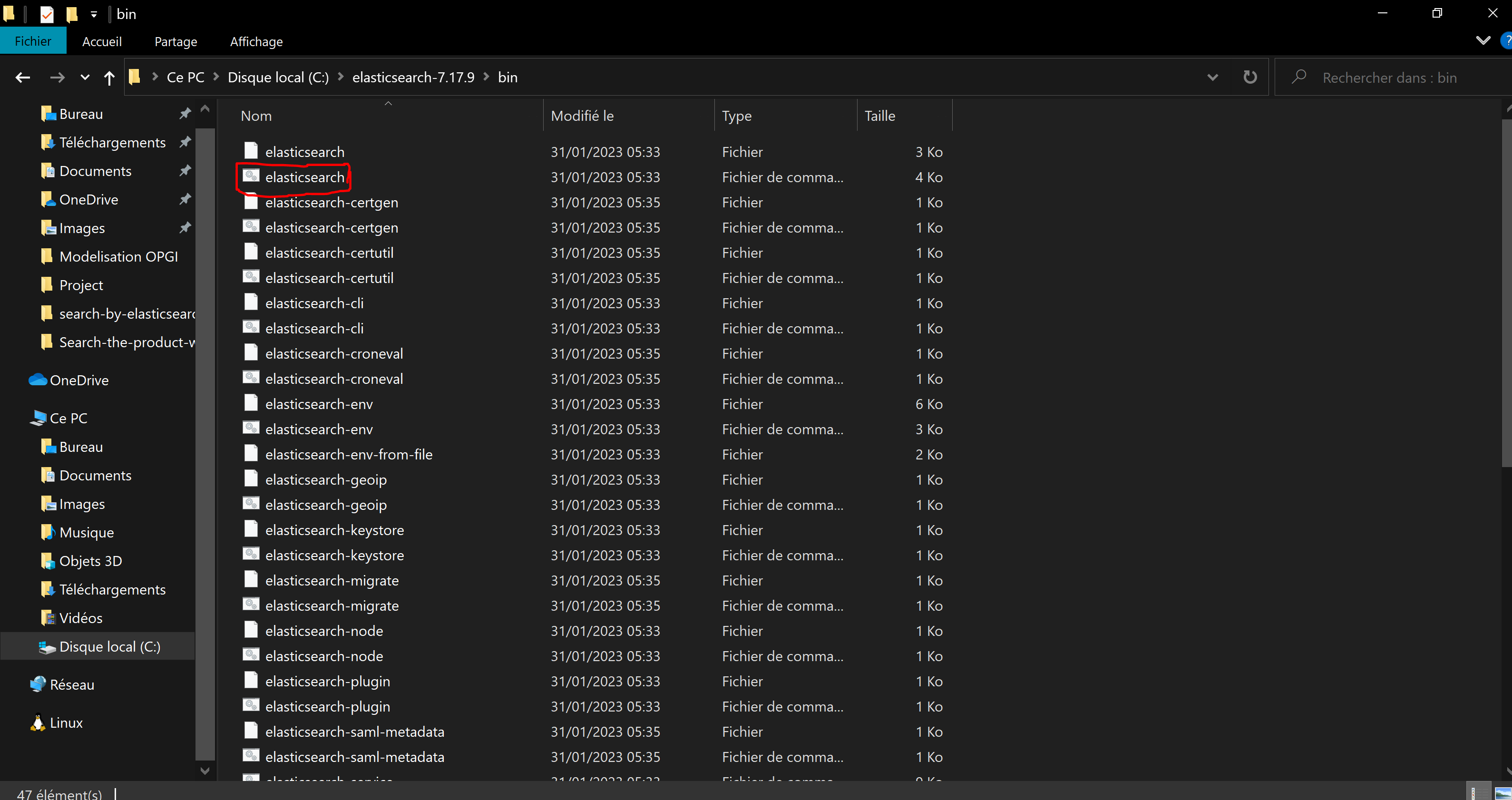Screen dimensions: 1512x800
Task: Refresh the bin folder view
Action: pos(1249,78)
